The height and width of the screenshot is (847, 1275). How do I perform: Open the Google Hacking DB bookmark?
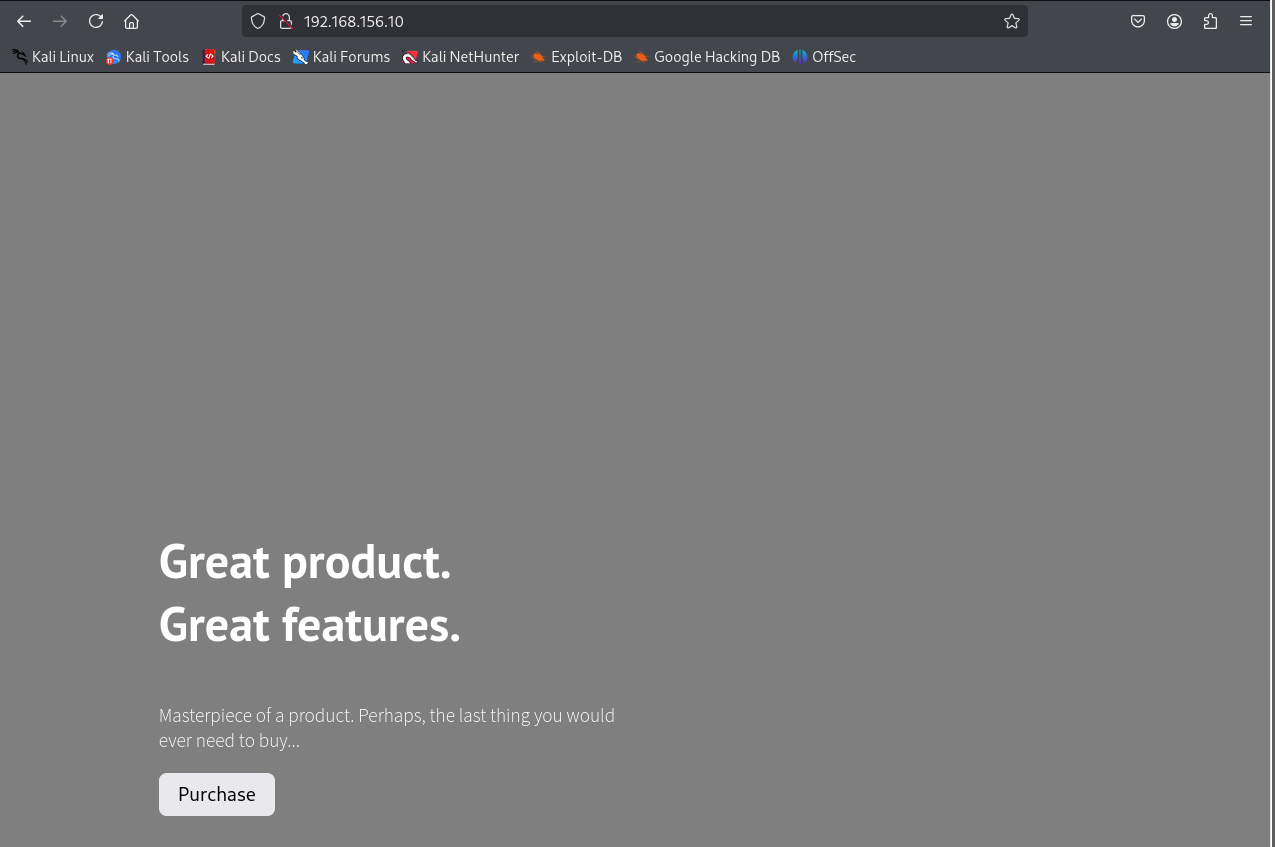pos(707,57)
